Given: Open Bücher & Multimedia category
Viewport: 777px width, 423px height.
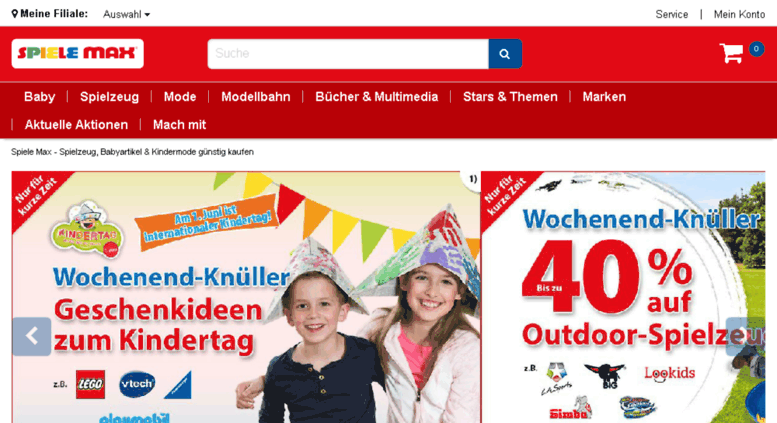Looking at the screenshot, I should [x=377, y=97].
